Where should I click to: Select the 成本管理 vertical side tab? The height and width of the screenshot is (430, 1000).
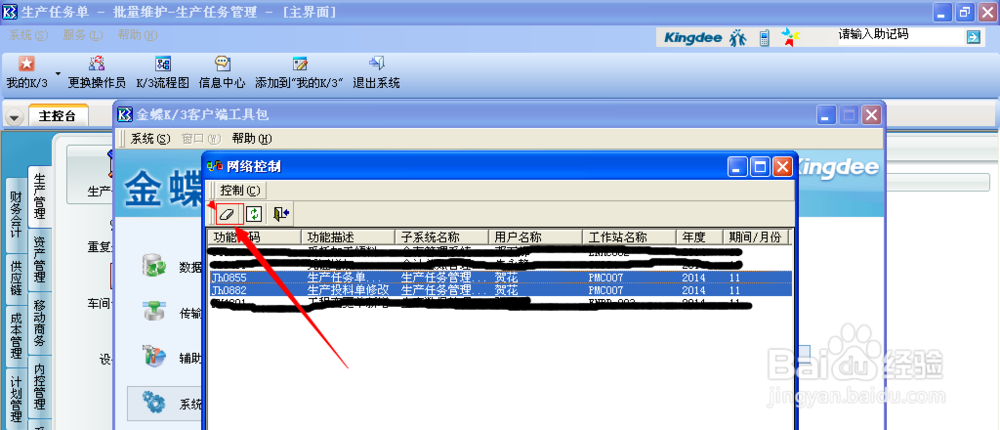tap(17, 336)
